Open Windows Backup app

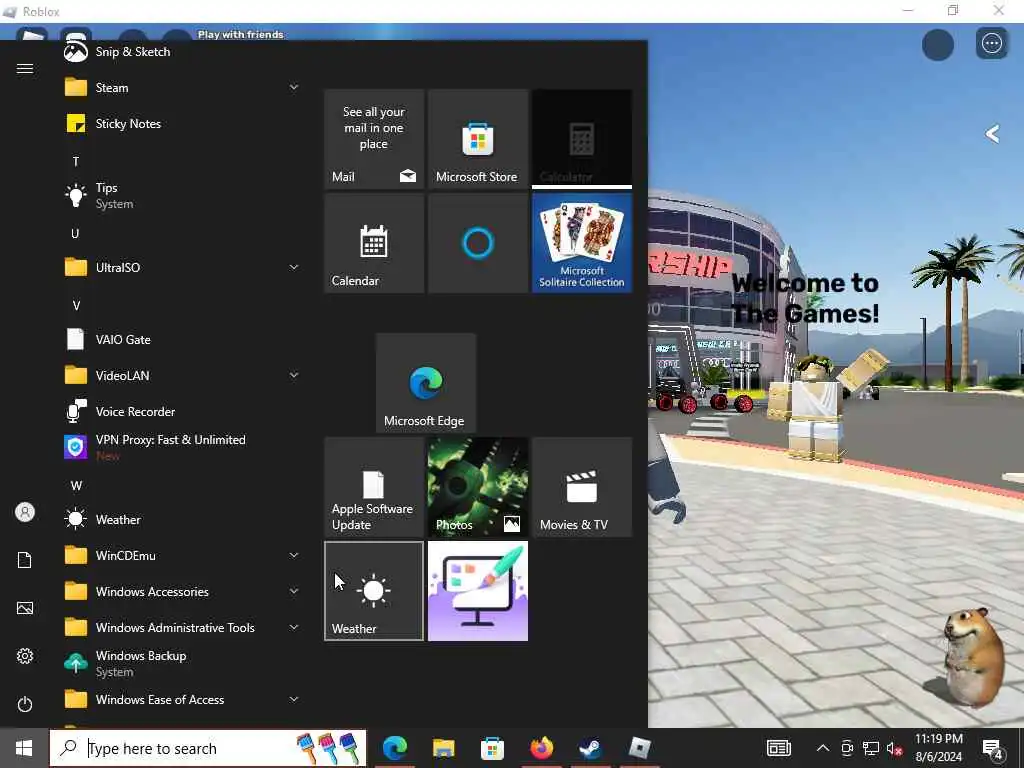[x=181, y=664]
